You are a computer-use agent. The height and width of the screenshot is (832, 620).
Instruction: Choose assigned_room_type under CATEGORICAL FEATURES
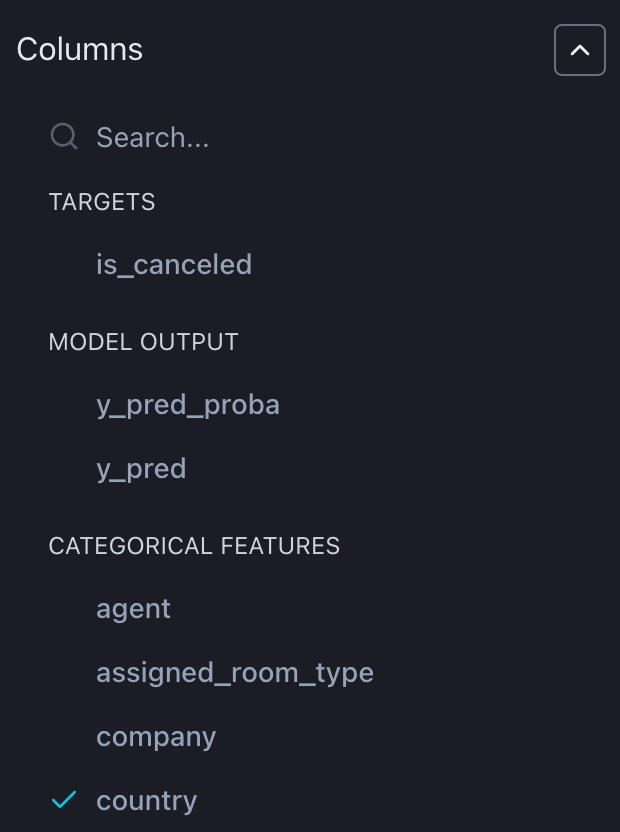pyautogui.click(x=235, y=673)
